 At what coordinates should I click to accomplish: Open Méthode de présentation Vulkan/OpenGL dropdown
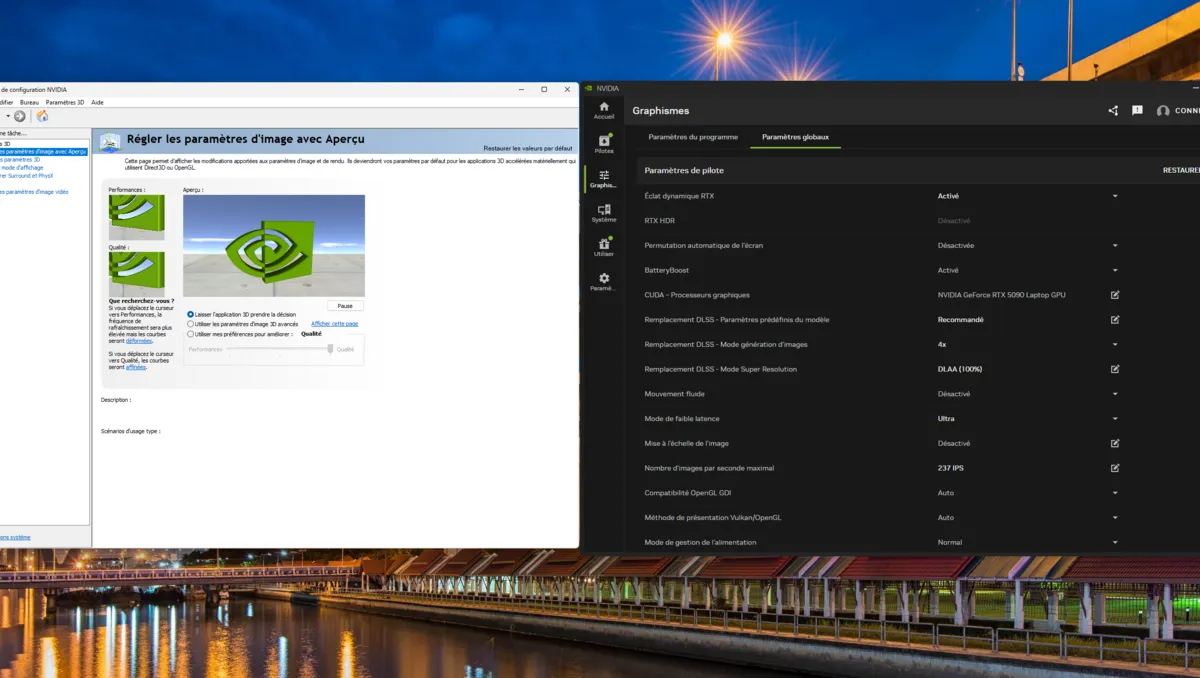(1115, 518)
